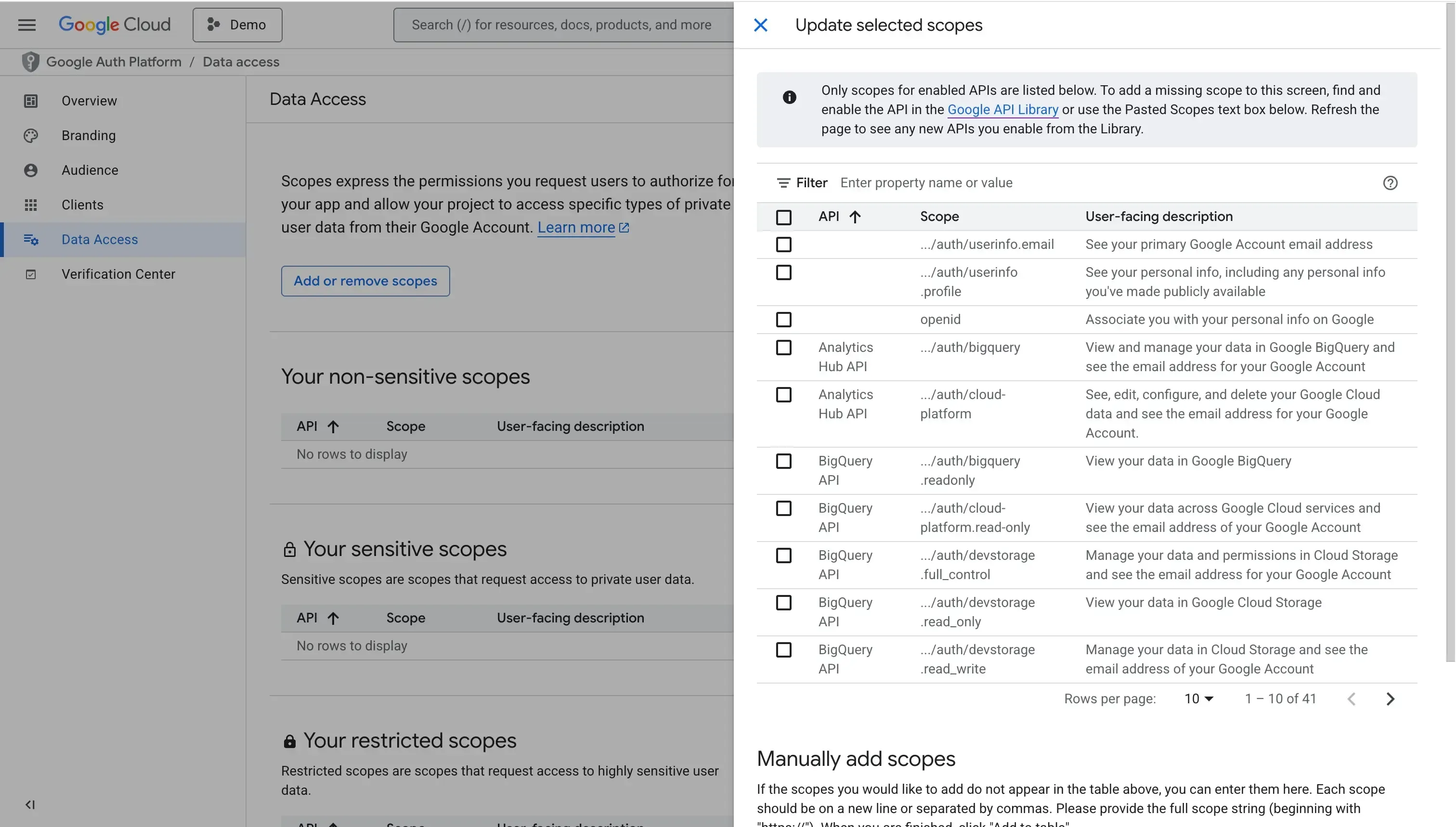Click sort arrow in non-sensitive scopes table
The width and height of the screenshot is (1456, 827).
[333, 426]
